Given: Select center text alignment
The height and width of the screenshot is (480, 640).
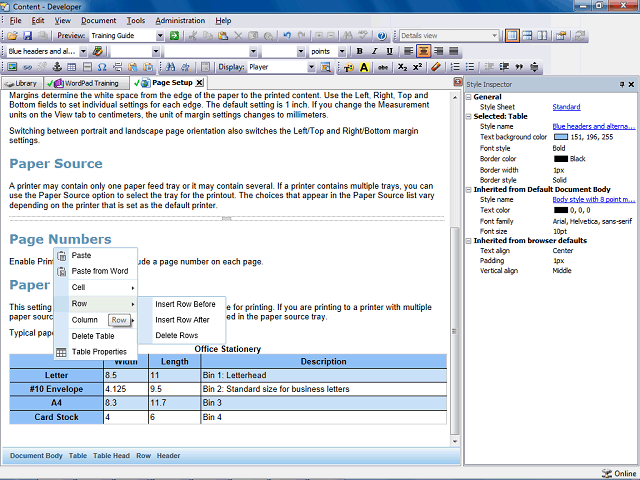Looking at the screenshot, I should point(424,51).
